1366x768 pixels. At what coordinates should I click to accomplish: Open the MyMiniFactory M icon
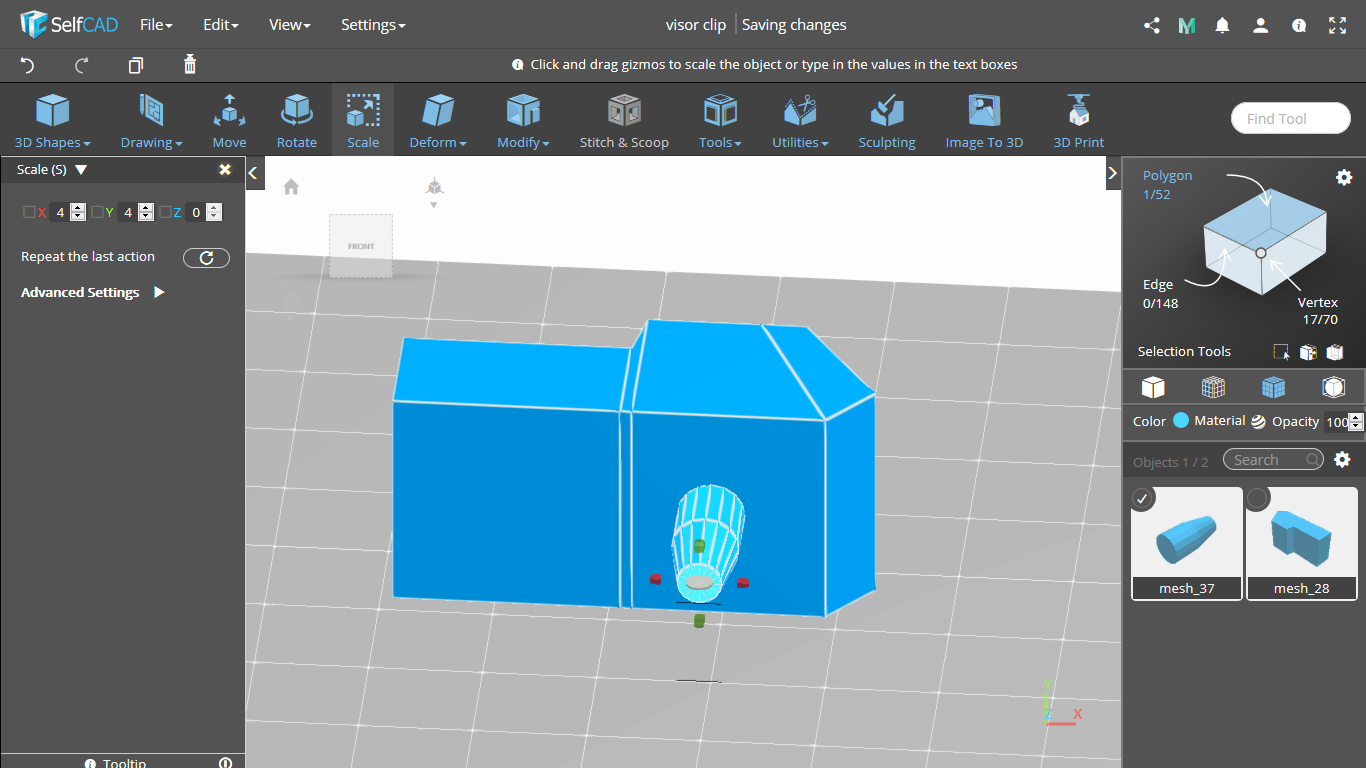[x=1187, y=26]
